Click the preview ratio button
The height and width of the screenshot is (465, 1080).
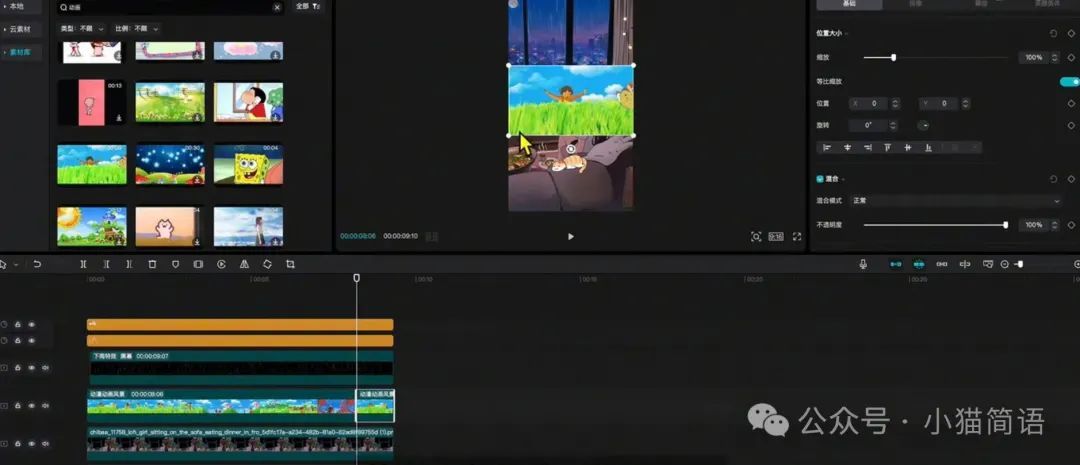[x=776, y=236]
